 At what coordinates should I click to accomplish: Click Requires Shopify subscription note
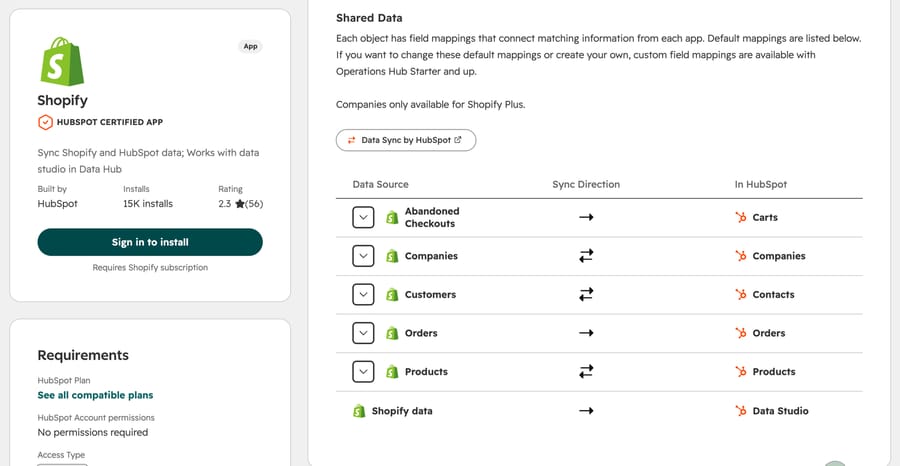pyautogui.click(x=150, y=267)
